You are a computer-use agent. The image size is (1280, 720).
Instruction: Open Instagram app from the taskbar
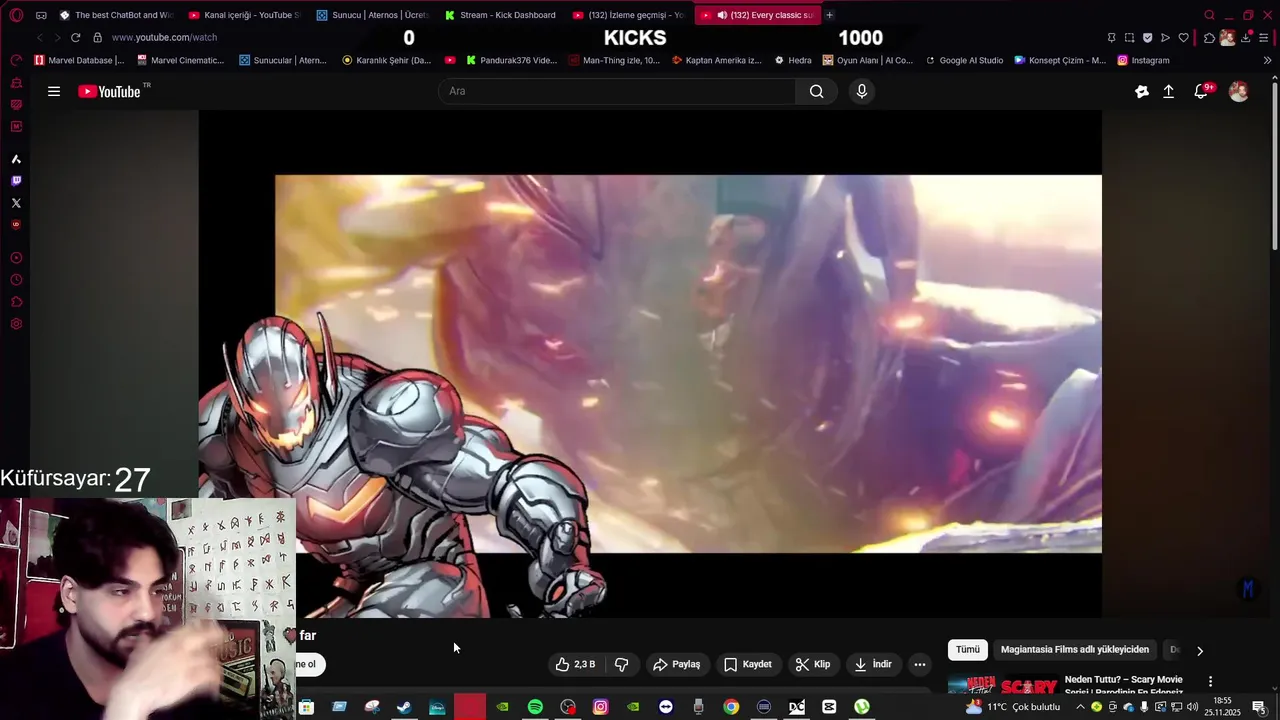coord(600,707)
